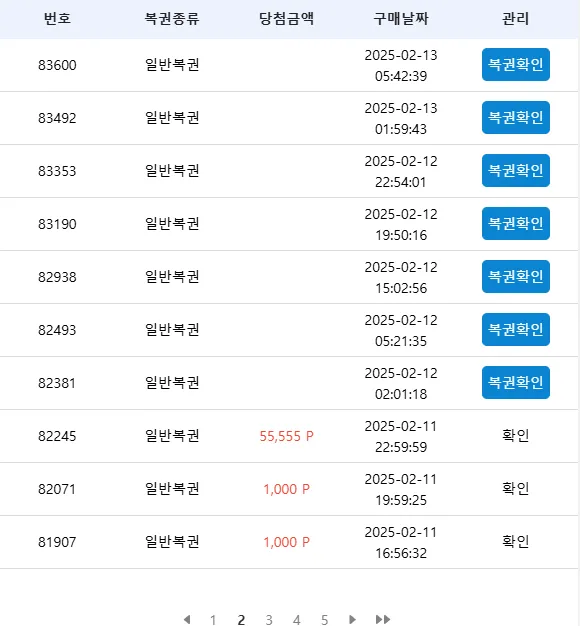Go to page 3

[x=269, y=620]
